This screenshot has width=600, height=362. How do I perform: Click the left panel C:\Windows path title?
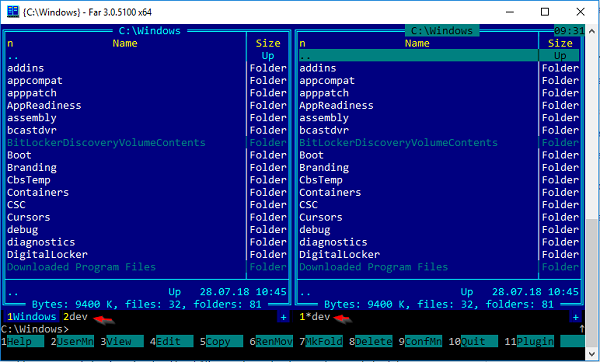150,31
